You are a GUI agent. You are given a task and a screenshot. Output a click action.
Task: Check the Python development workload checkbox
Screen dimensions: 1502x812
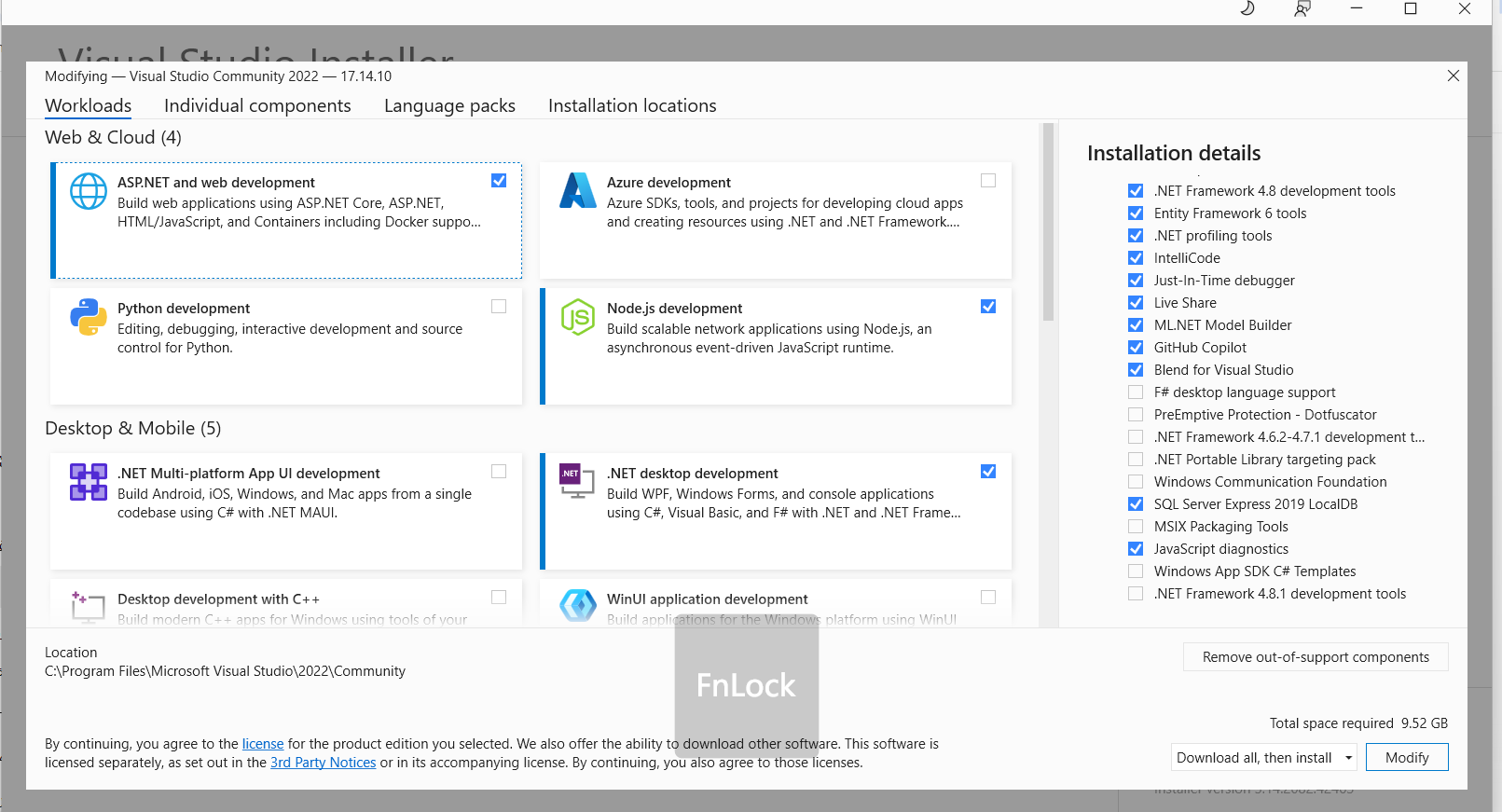coord(499,307)
